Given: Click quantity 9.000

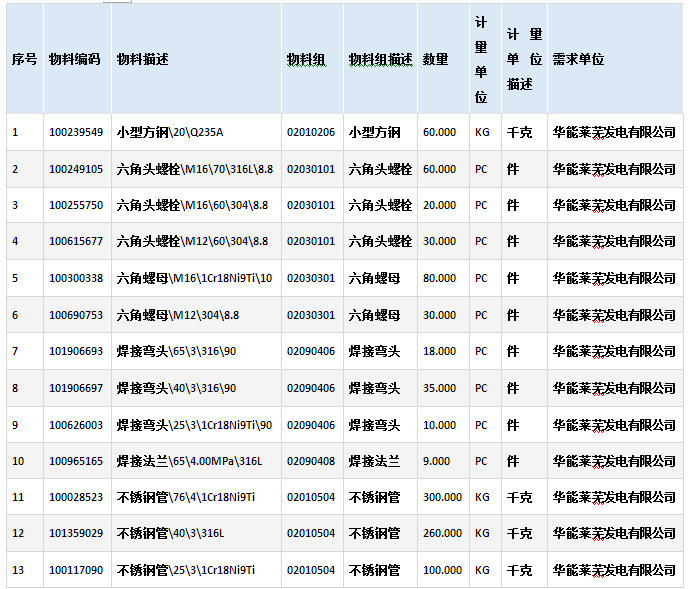Looking at the screenshot, I should click(x=436, y=462).
